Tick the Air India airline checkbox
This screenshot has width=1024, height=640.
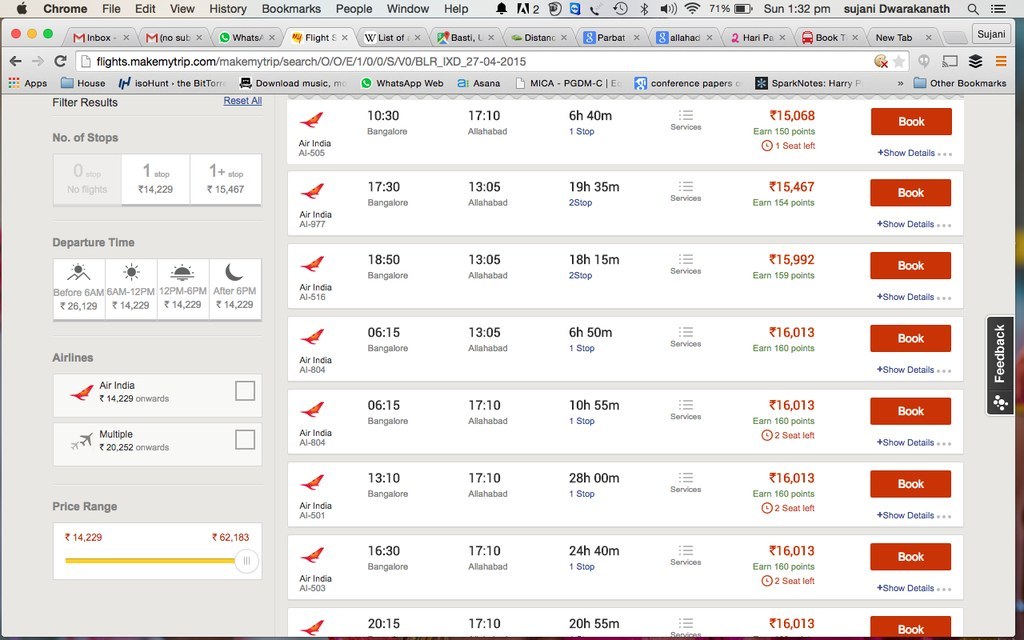click(x=245, y=391)
